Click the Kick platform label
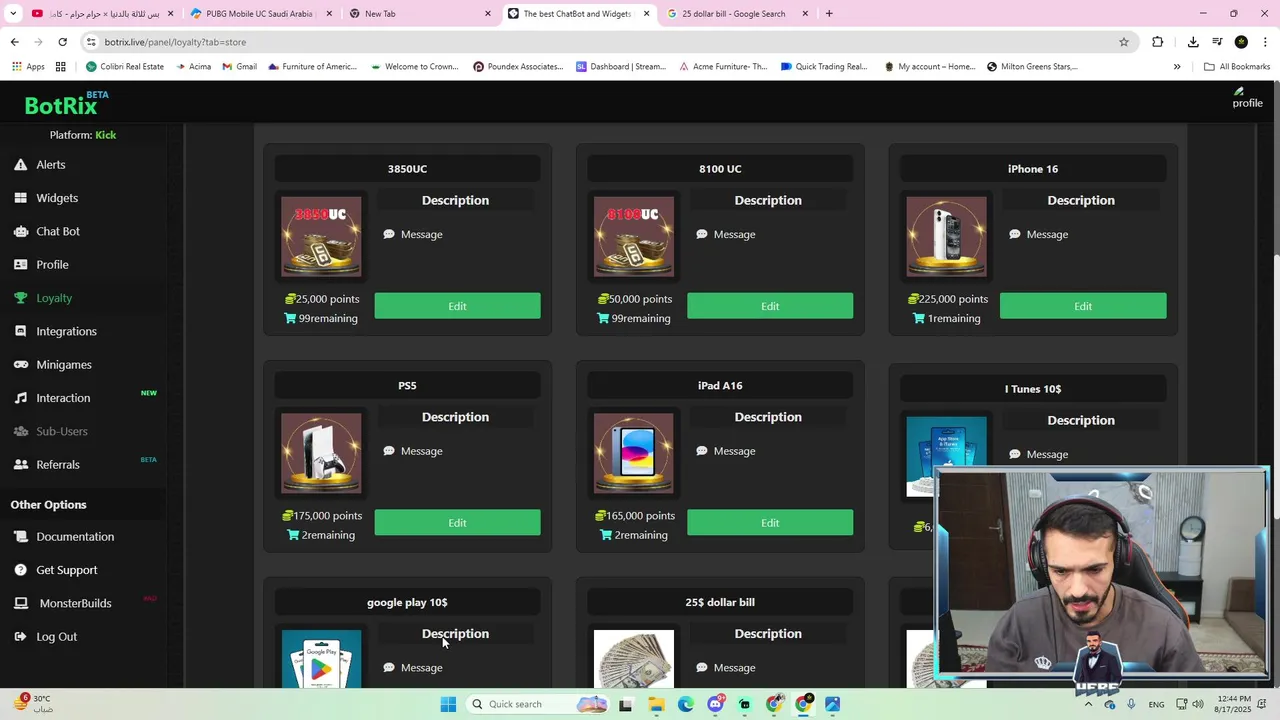The image size is (1280, 720). [x=105, y=135]
